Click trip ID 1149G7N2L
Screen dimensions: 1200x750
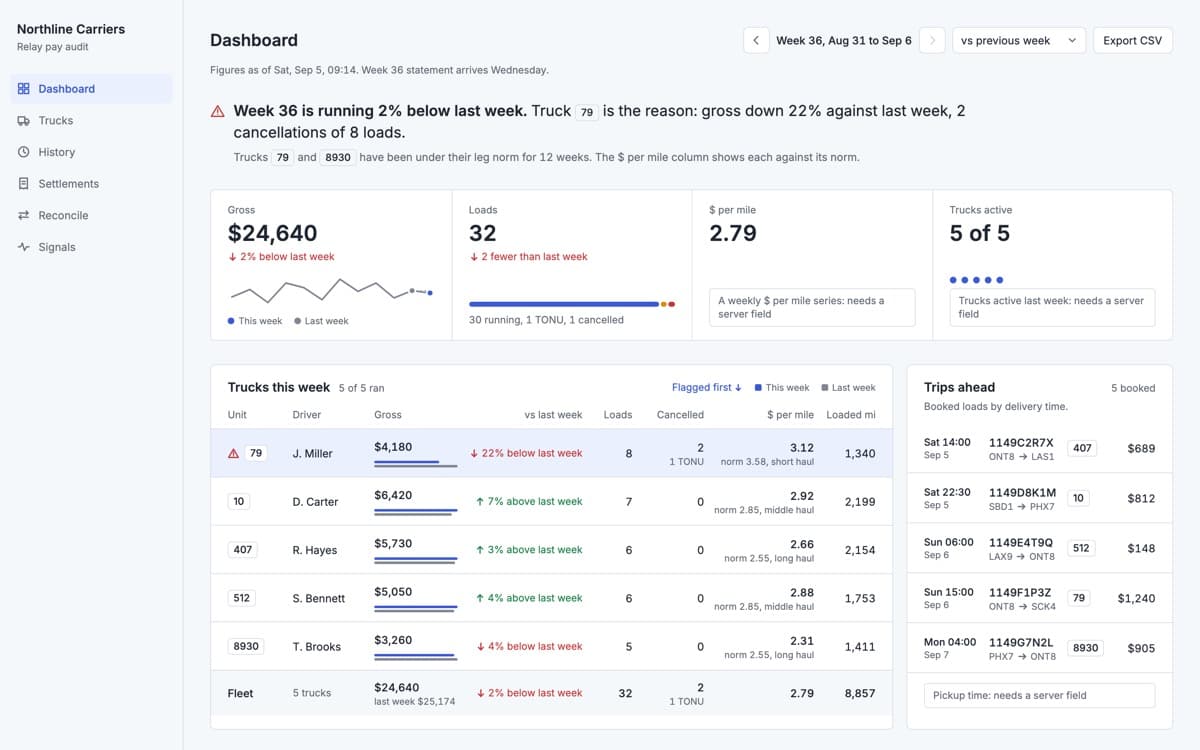(1021, 642)
